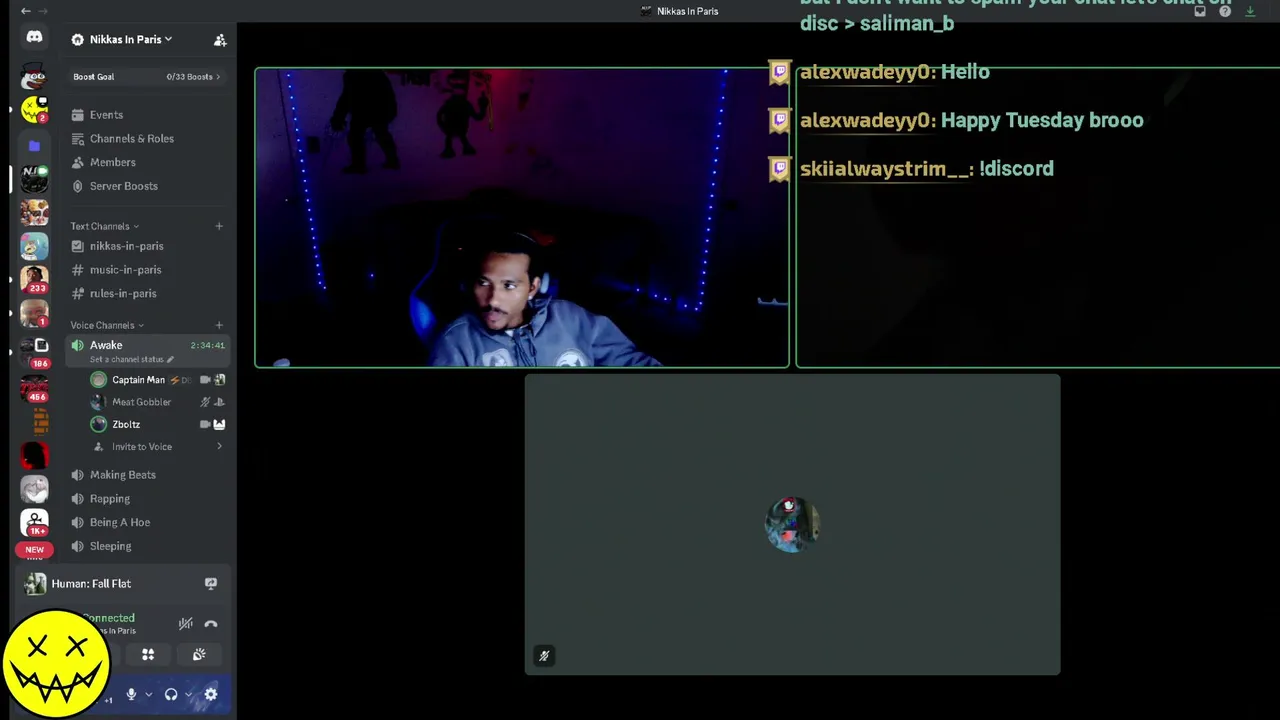Open the music-in-paris channel

(148, 270)
